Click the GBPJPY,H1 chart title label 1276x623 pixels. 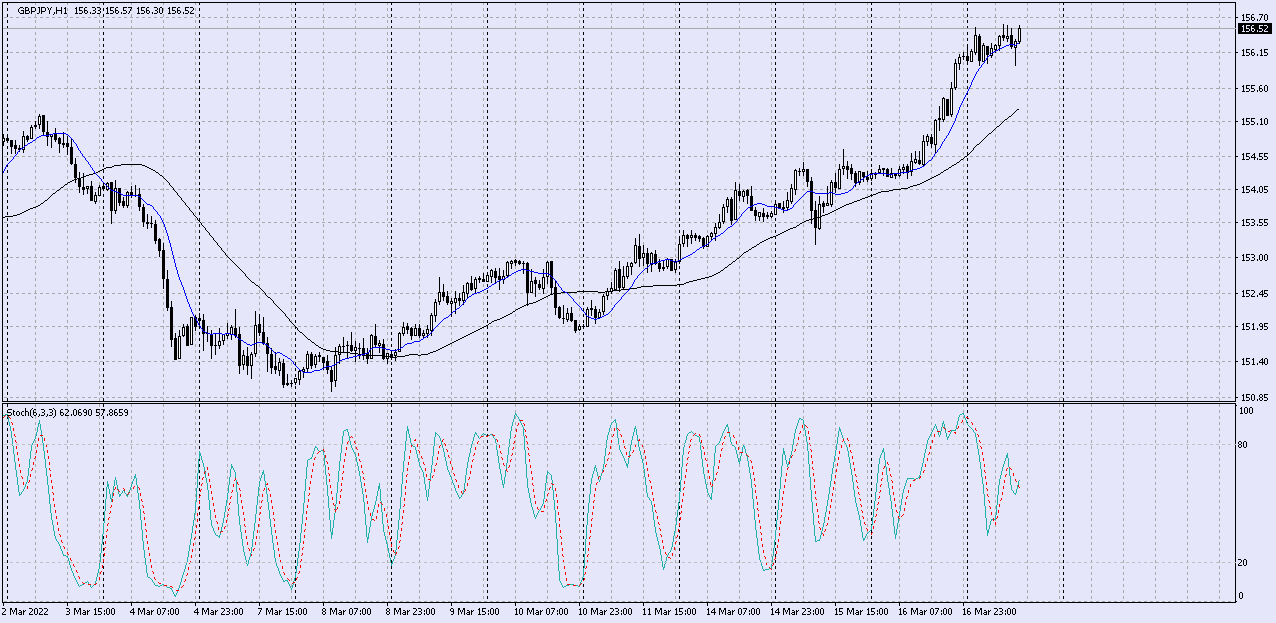click(x=43, y=10)
